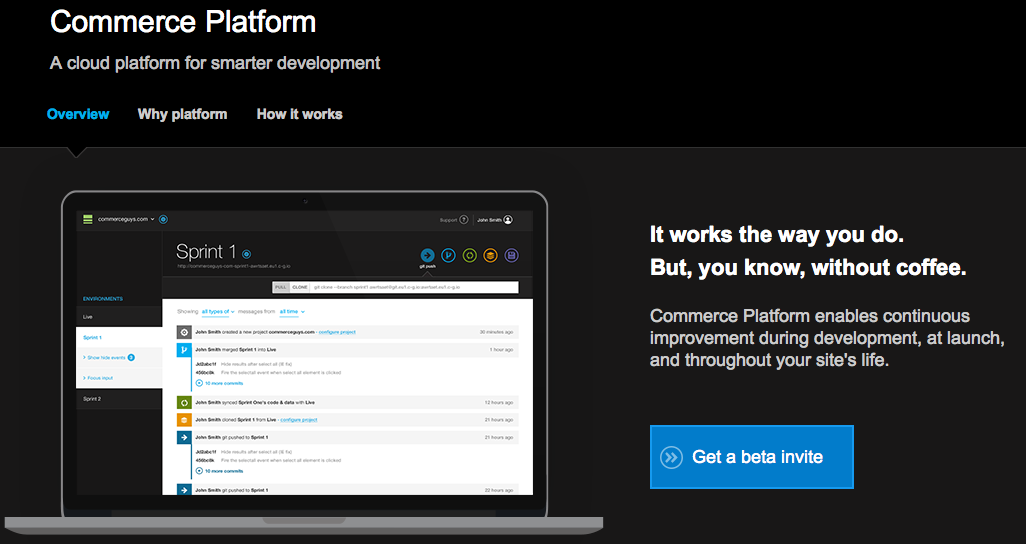Click the green sync icon on the synced row
Viewport: 1026px width, 544px height.
click(184, 403)
